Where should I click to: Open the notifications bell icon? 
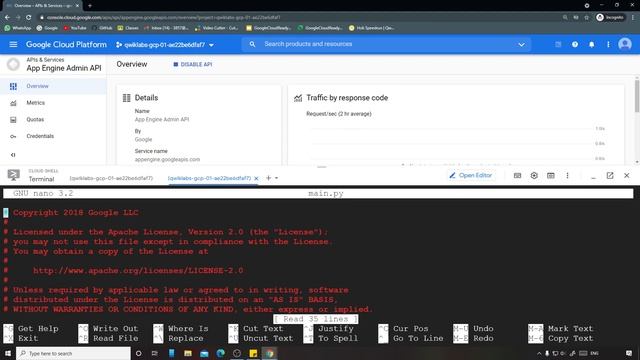(591, 44)
